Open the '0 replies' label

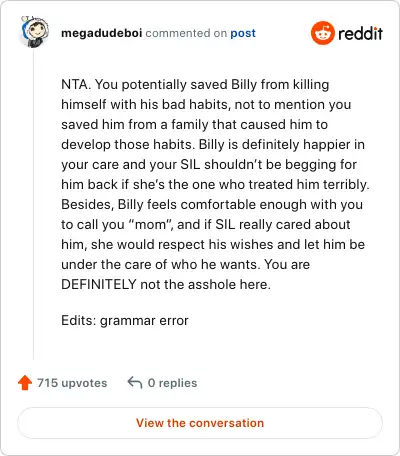pos(172,383)
